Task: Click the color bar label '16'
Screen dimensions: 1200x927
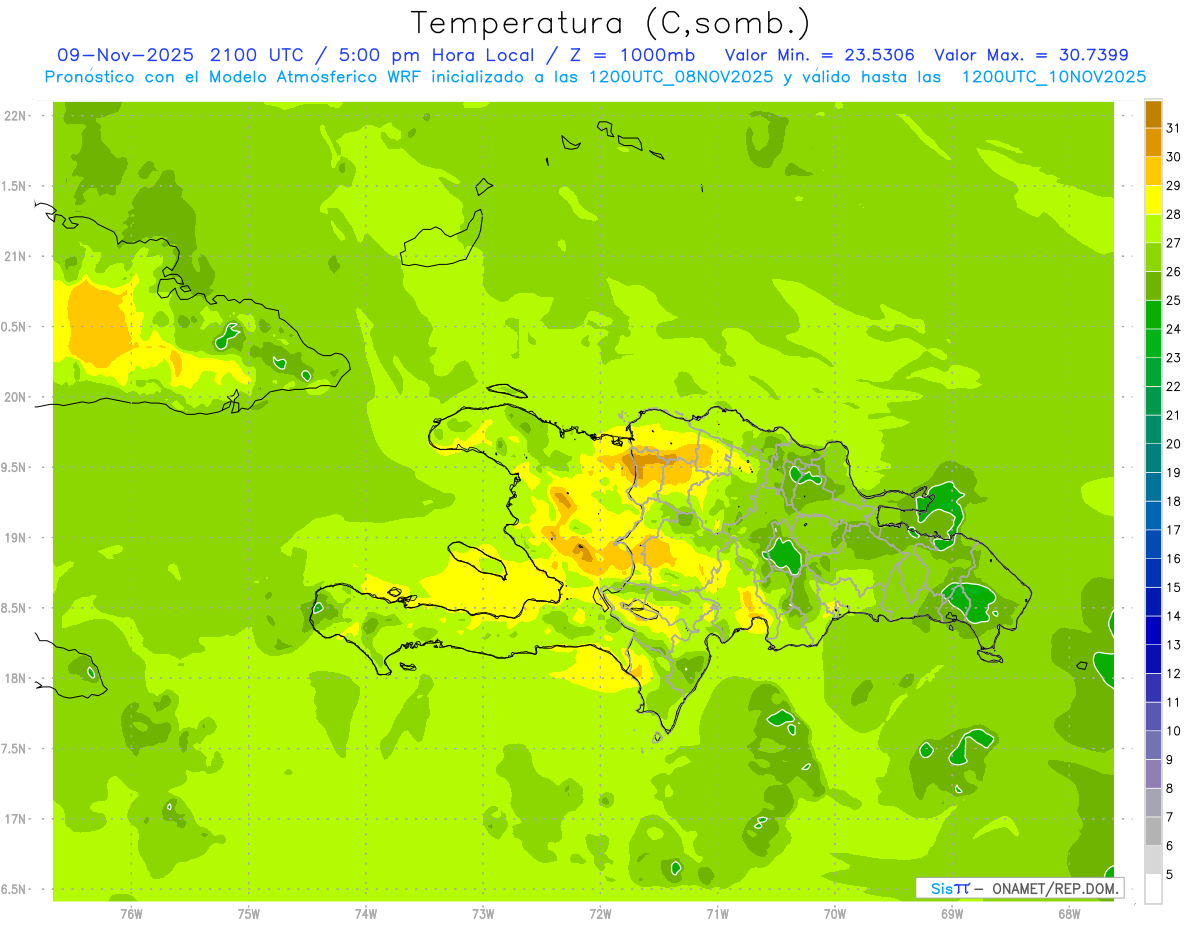Action: tap(1174, 559)
